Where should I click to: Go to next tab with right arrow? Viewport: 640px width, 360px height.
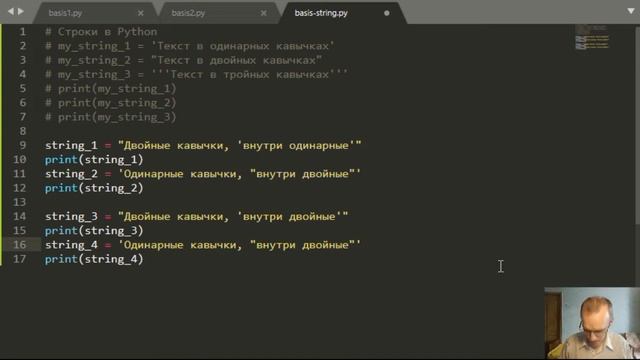click(x=20, y=11)
